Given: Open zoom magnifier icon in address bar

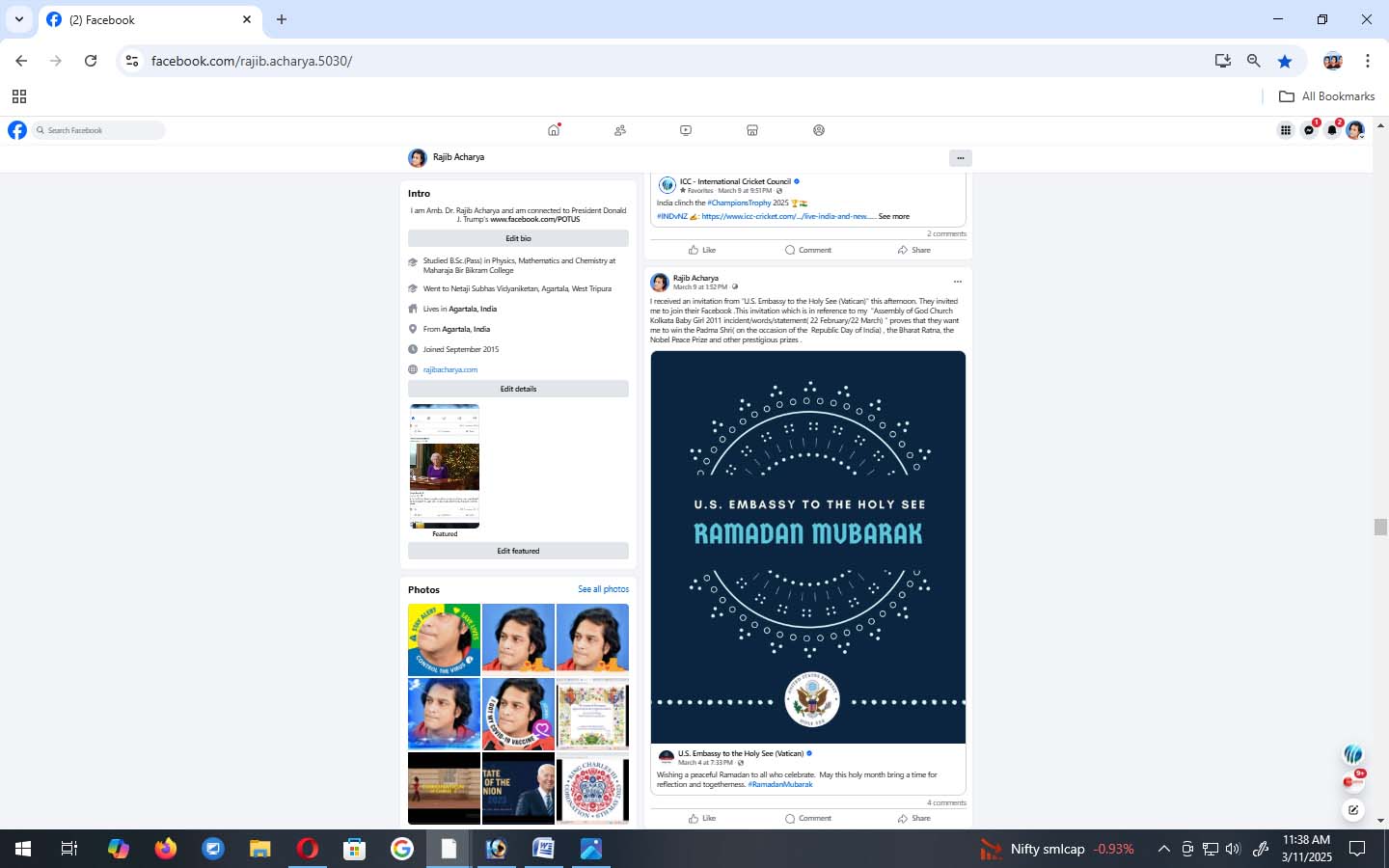Looking at the screenshot, I should click(1253, 61).
